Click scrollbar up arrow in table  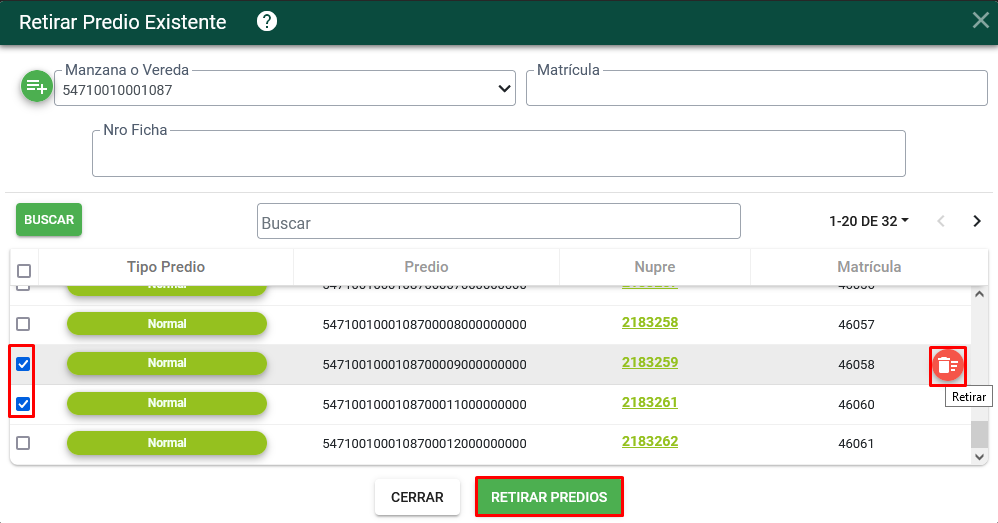(980, 295)
